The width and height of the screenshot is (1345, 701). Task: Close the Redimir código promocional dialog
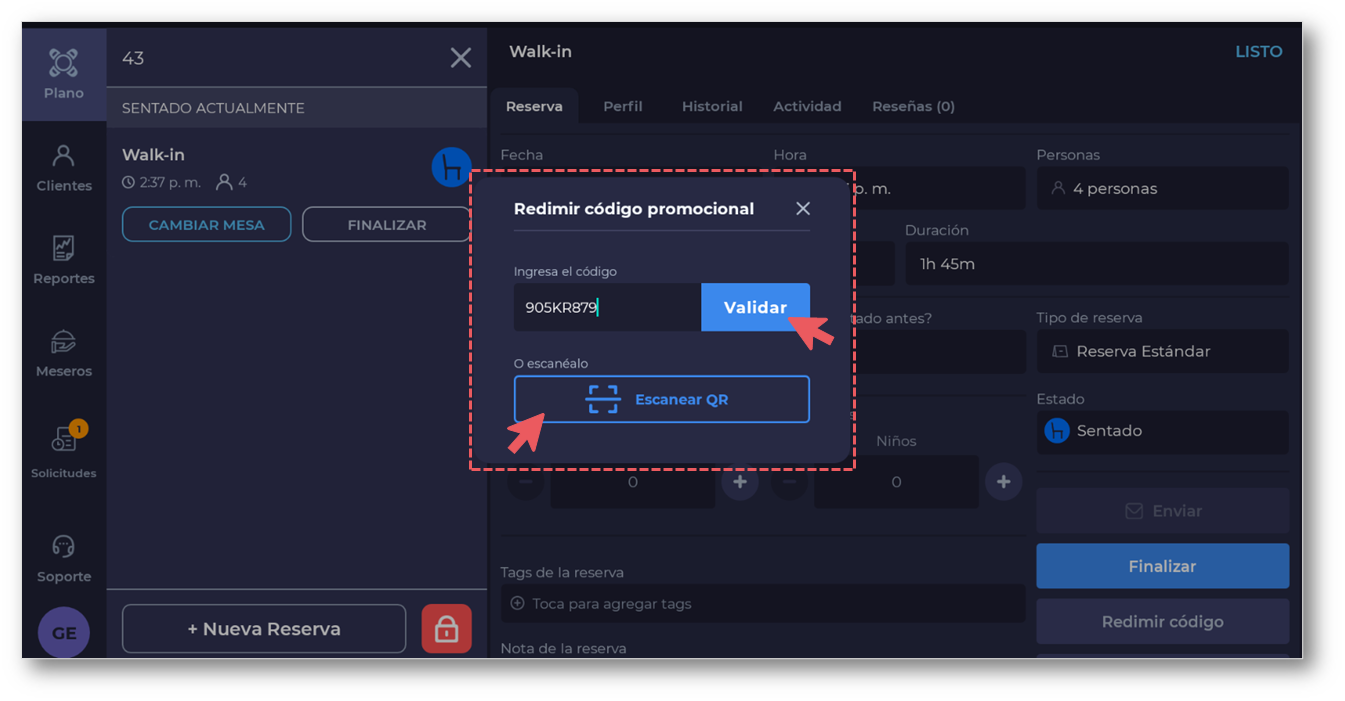802,209
